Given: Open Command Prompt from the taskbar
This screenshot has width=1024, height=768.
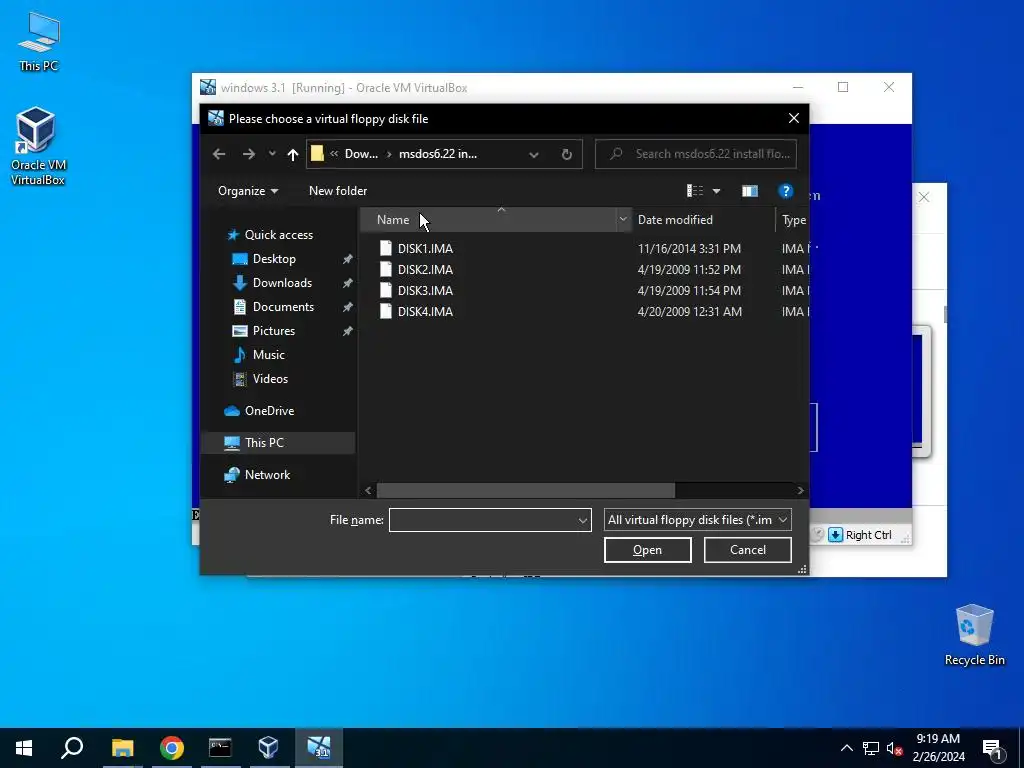Looking at the screenshot, I should point(220,748).
